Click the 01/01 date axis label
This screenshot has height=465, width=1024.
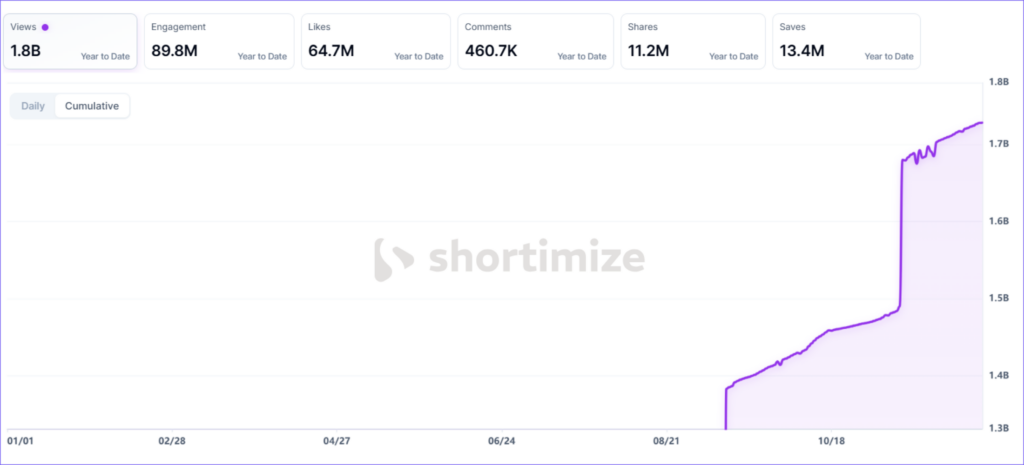(21, 440)
